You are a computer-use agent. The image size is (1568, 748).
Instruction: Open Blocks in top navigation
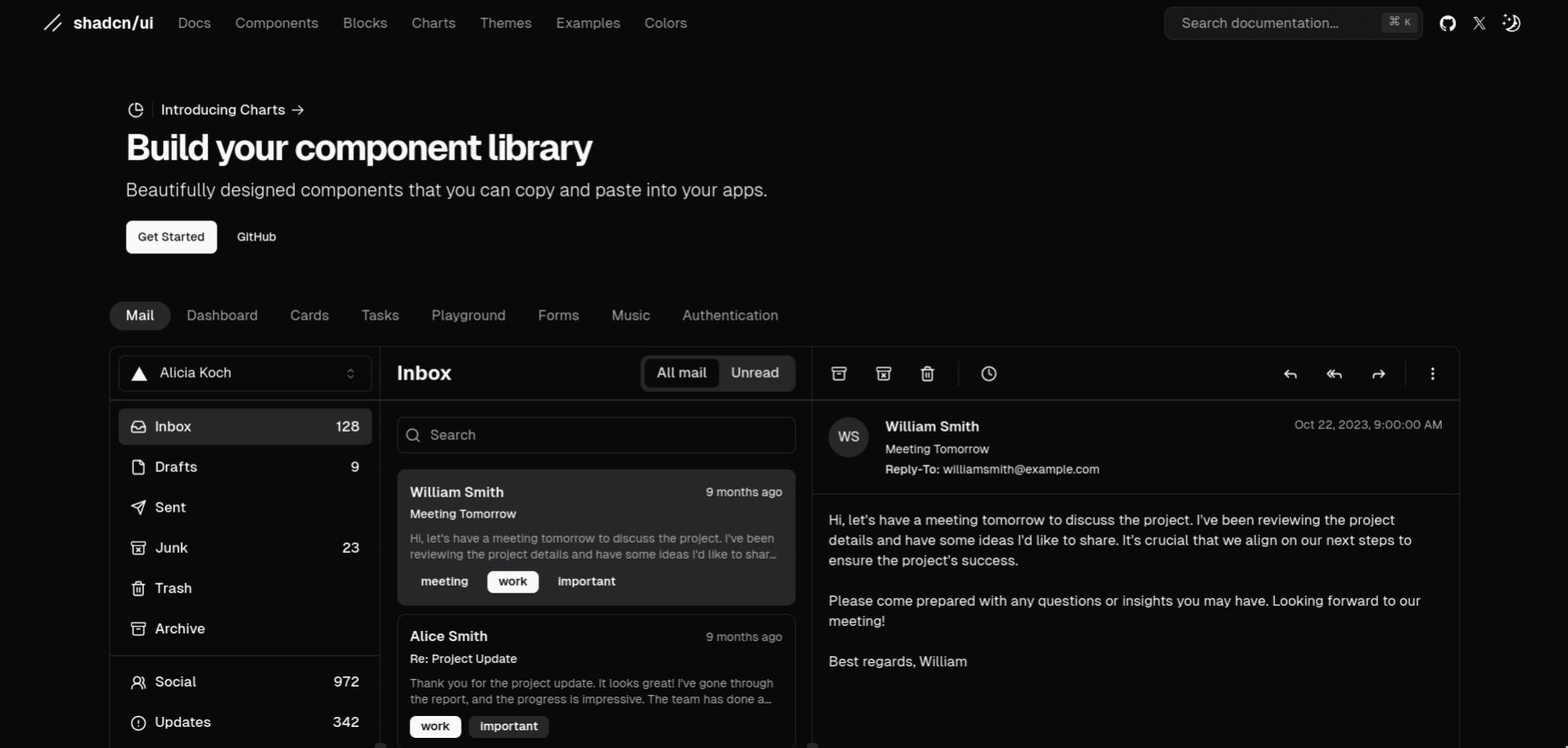365,24
